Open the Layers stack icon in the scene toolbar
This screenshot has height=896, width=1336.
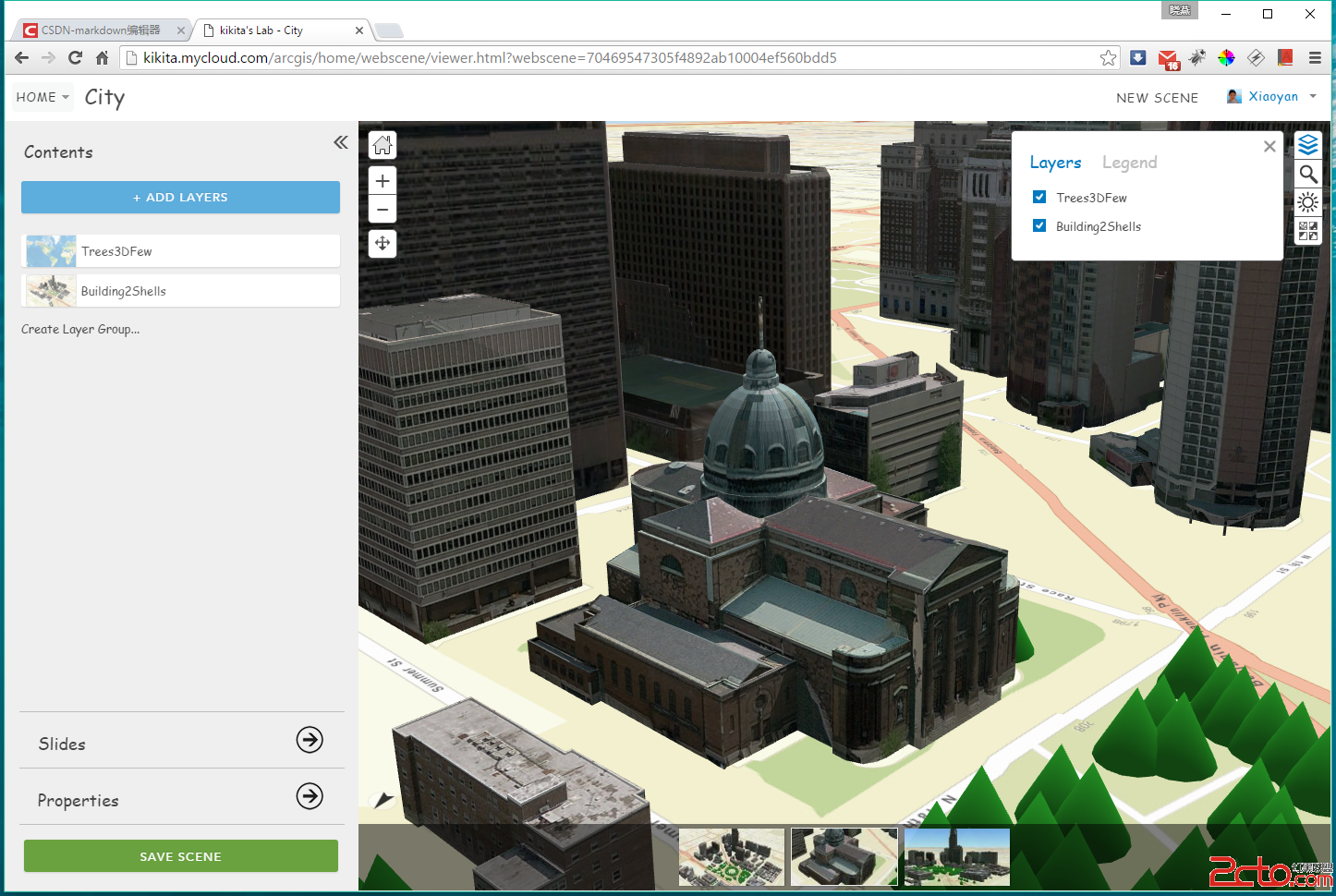pos(1308,145)
